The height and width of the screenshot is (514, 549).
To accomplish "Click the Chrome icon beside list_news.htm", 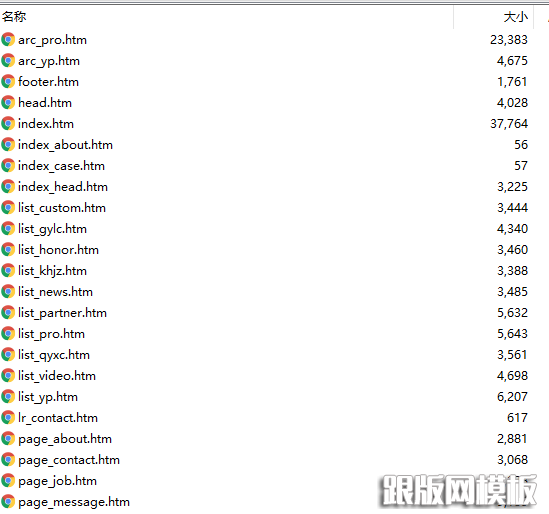I will pos(8,292).
